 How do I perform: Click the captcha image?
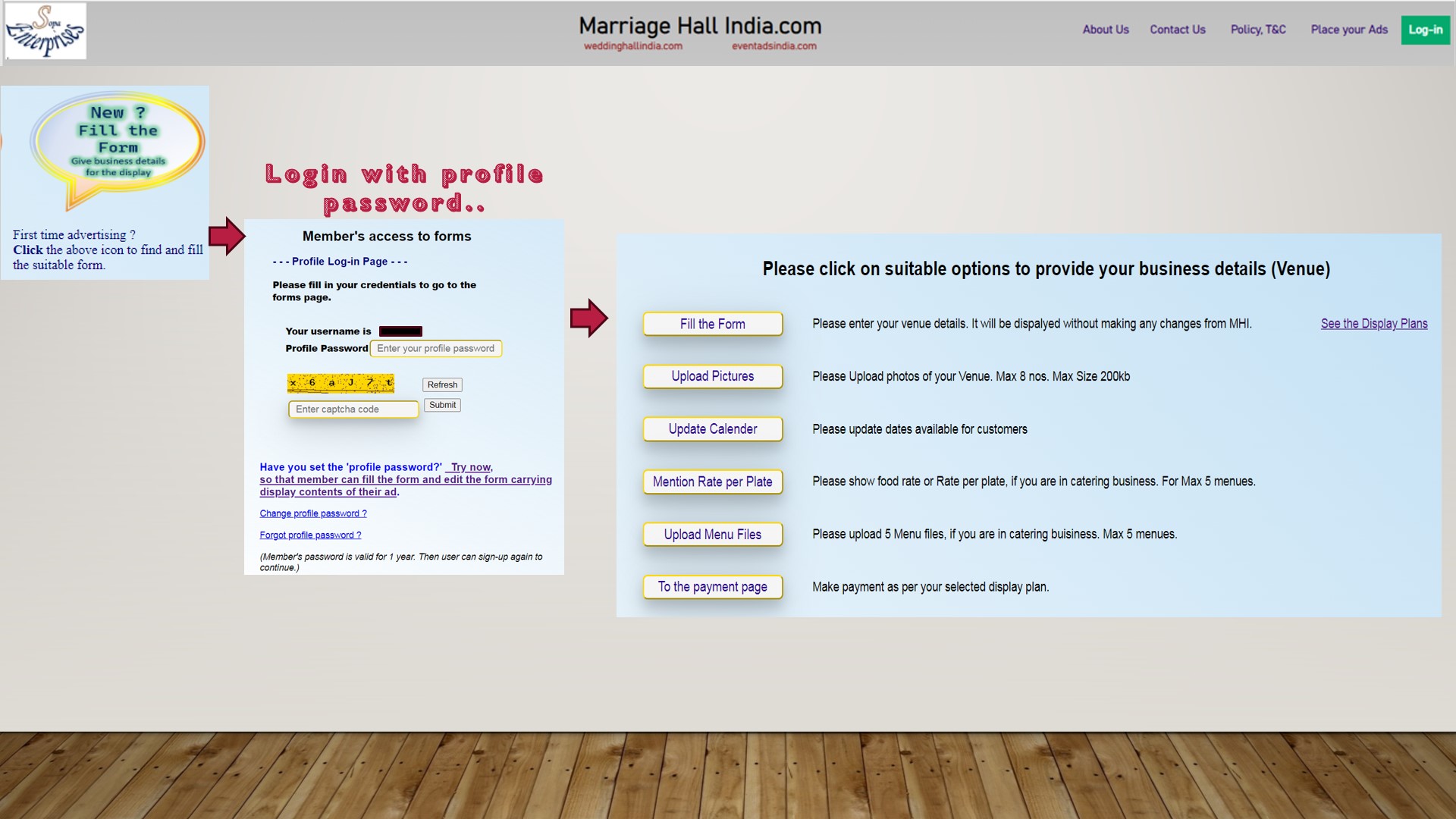(x=340, y=383)
